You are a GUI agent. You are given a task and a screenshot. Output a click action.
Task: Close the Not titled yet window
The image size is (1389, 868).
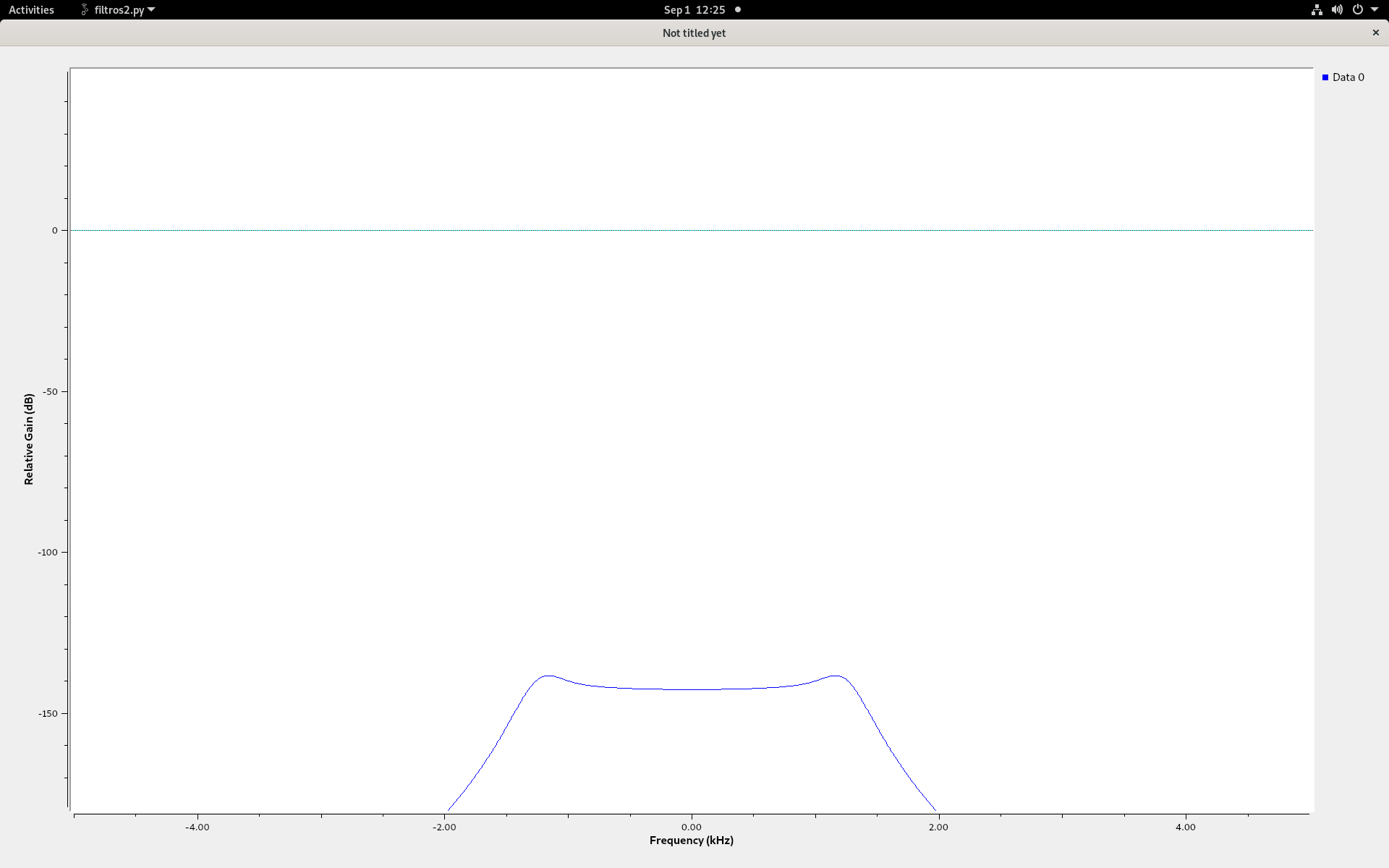[1375, 33]
